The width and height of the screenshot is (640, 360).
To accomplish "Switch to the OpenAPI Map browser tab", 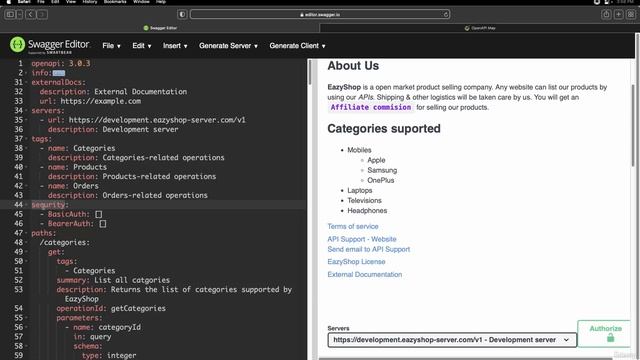I will click(480, 28).
